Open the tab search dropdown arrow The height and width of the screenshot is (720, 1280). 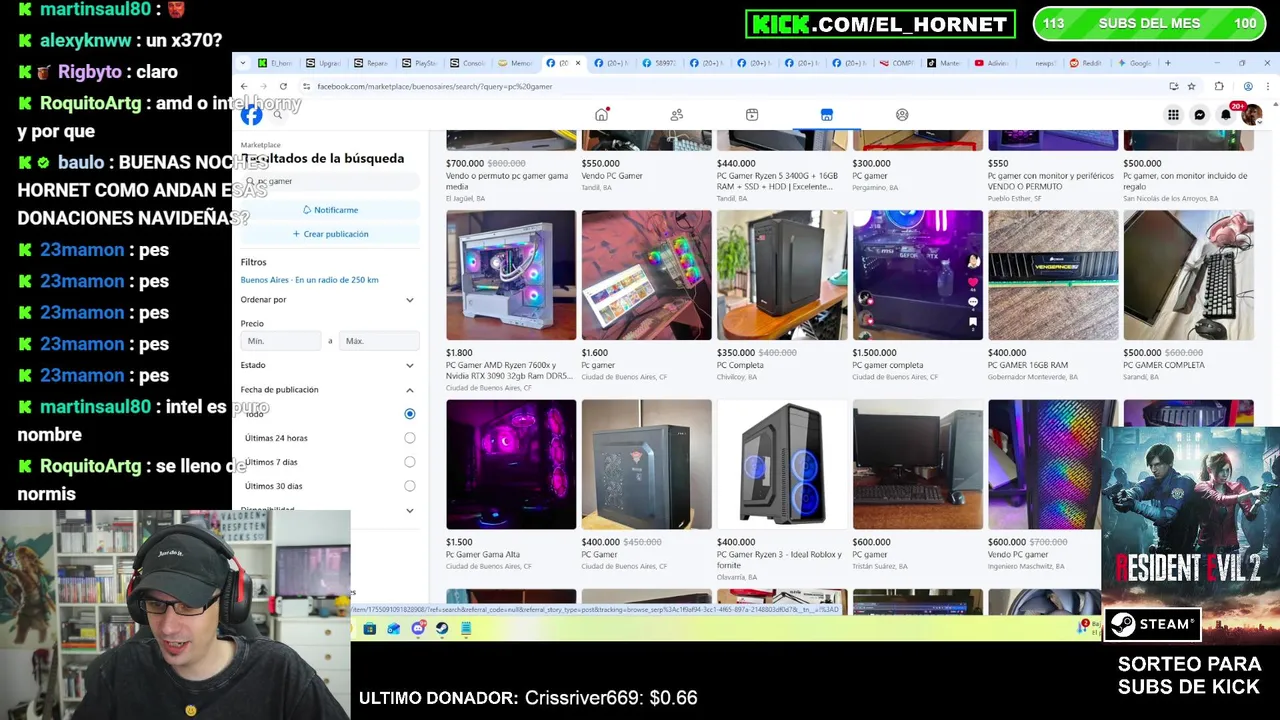tap(243, 63)
